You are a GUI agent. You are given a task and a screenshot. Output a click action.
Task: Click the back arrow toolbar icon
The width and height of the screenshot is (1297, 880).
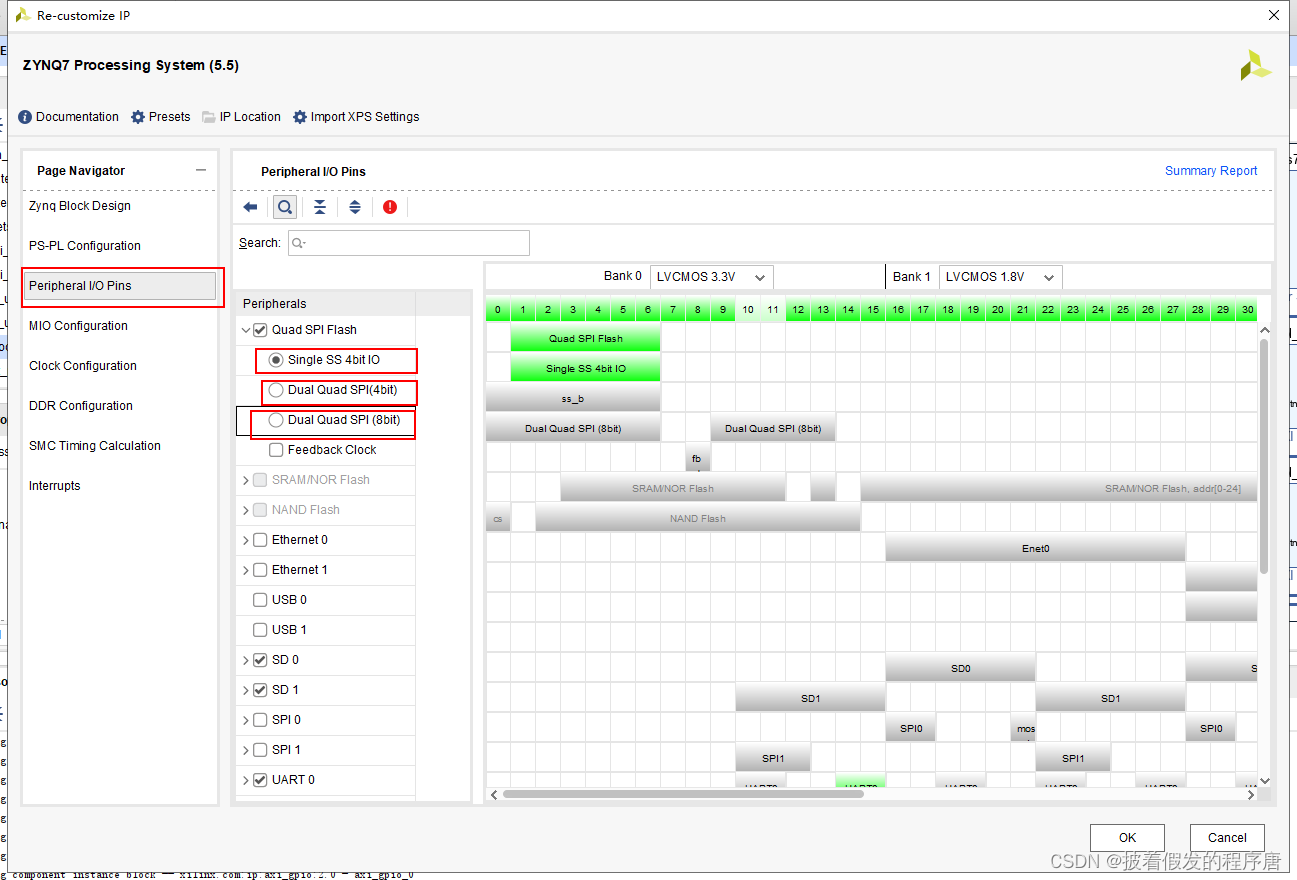pos(250,207)
